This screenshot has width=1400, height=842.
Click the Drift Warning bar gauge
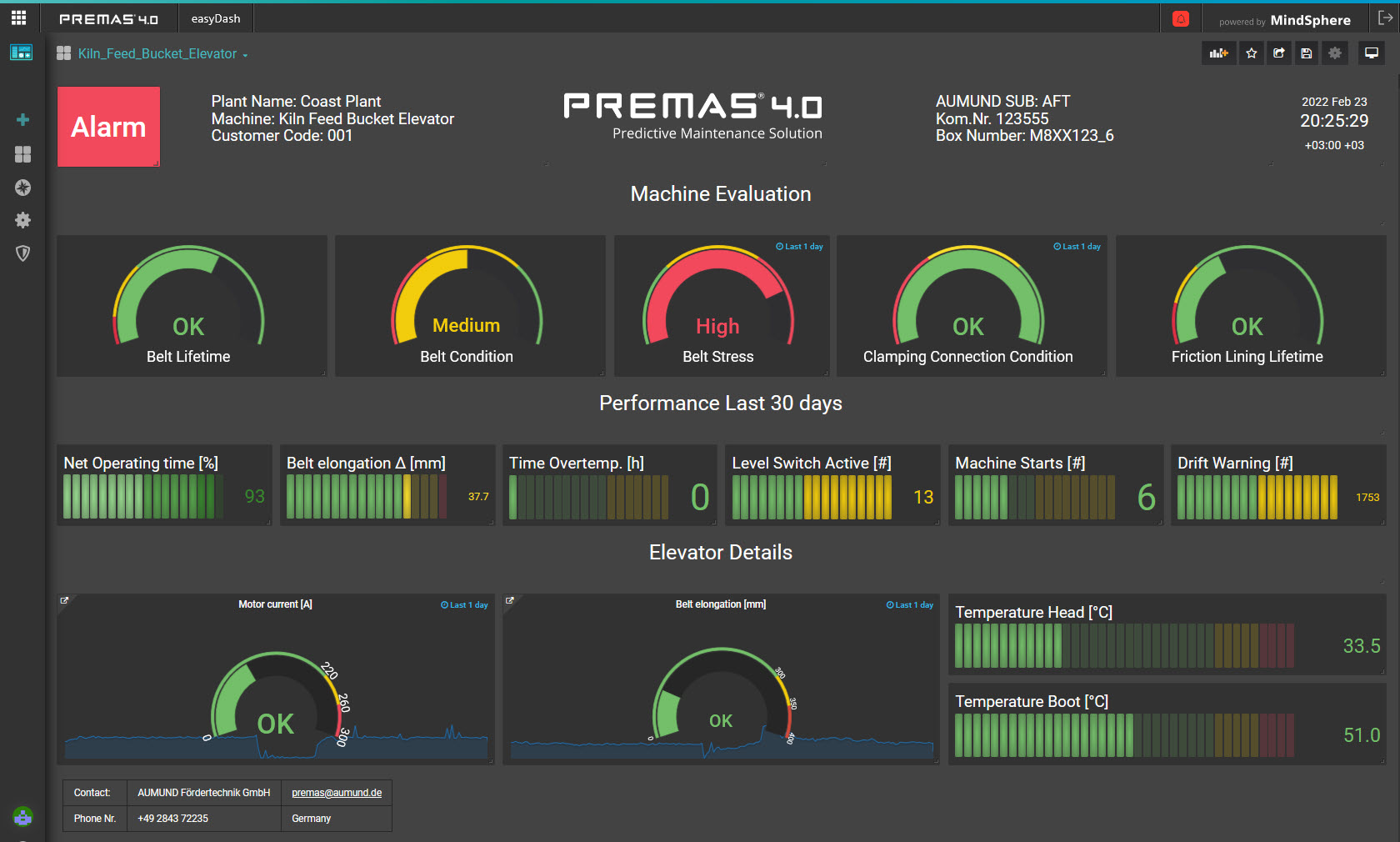coord(1257,497)
